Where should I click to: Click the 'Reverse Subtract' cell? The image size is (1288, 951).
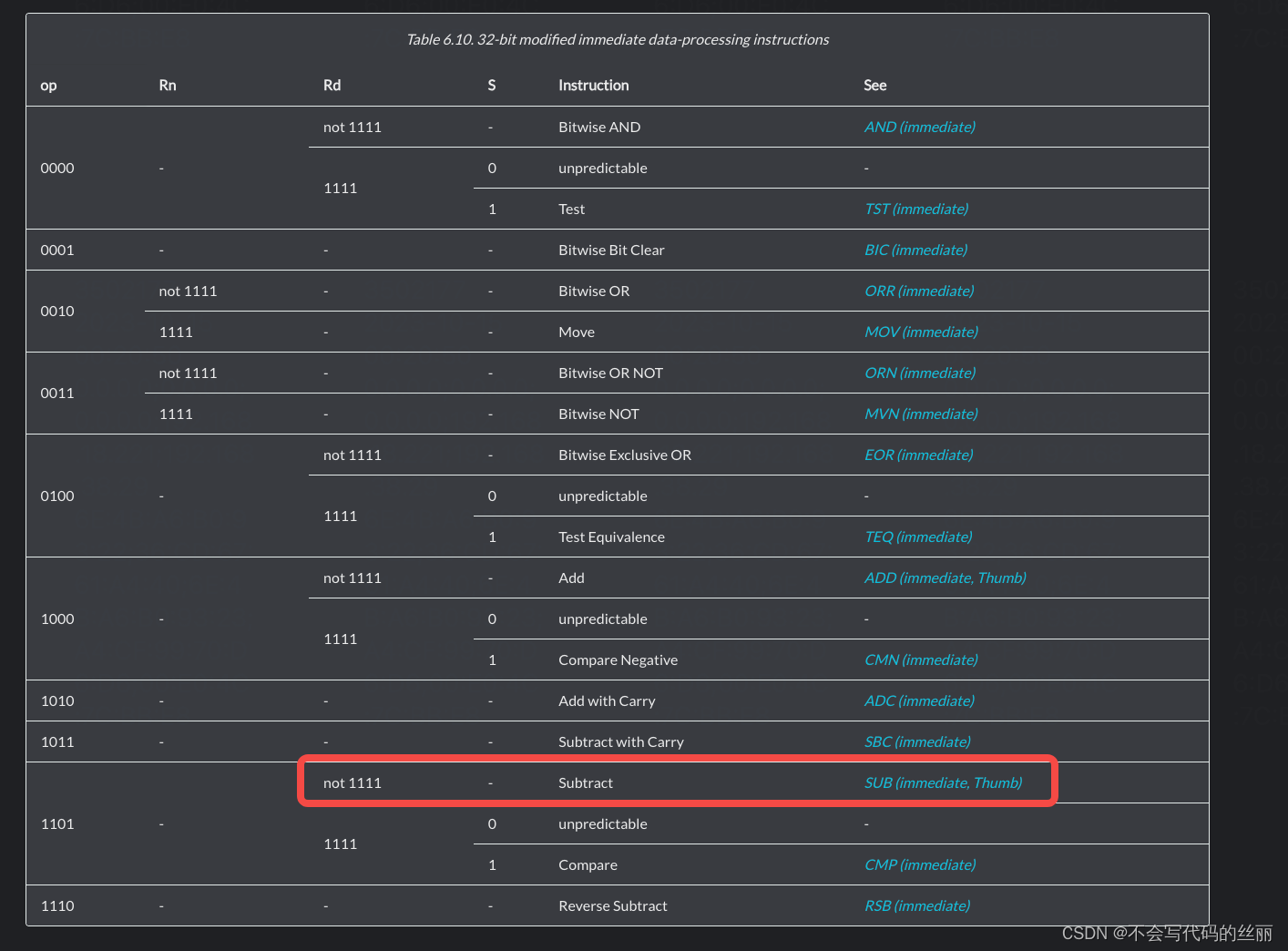pos(613,906)
